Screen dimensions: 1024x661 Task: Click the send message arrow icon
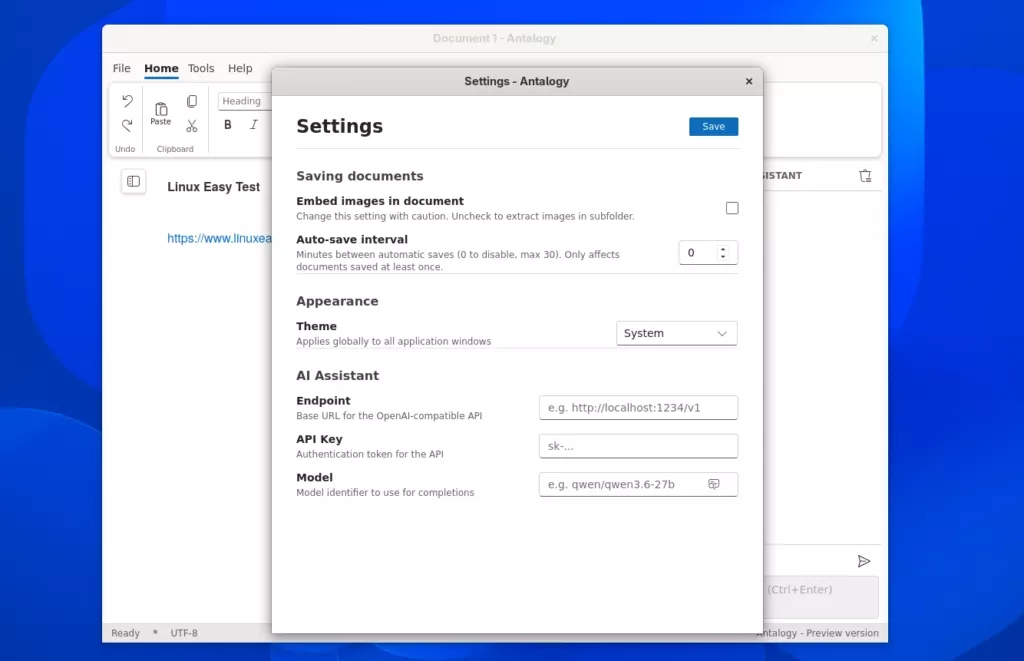pos(863,561)
